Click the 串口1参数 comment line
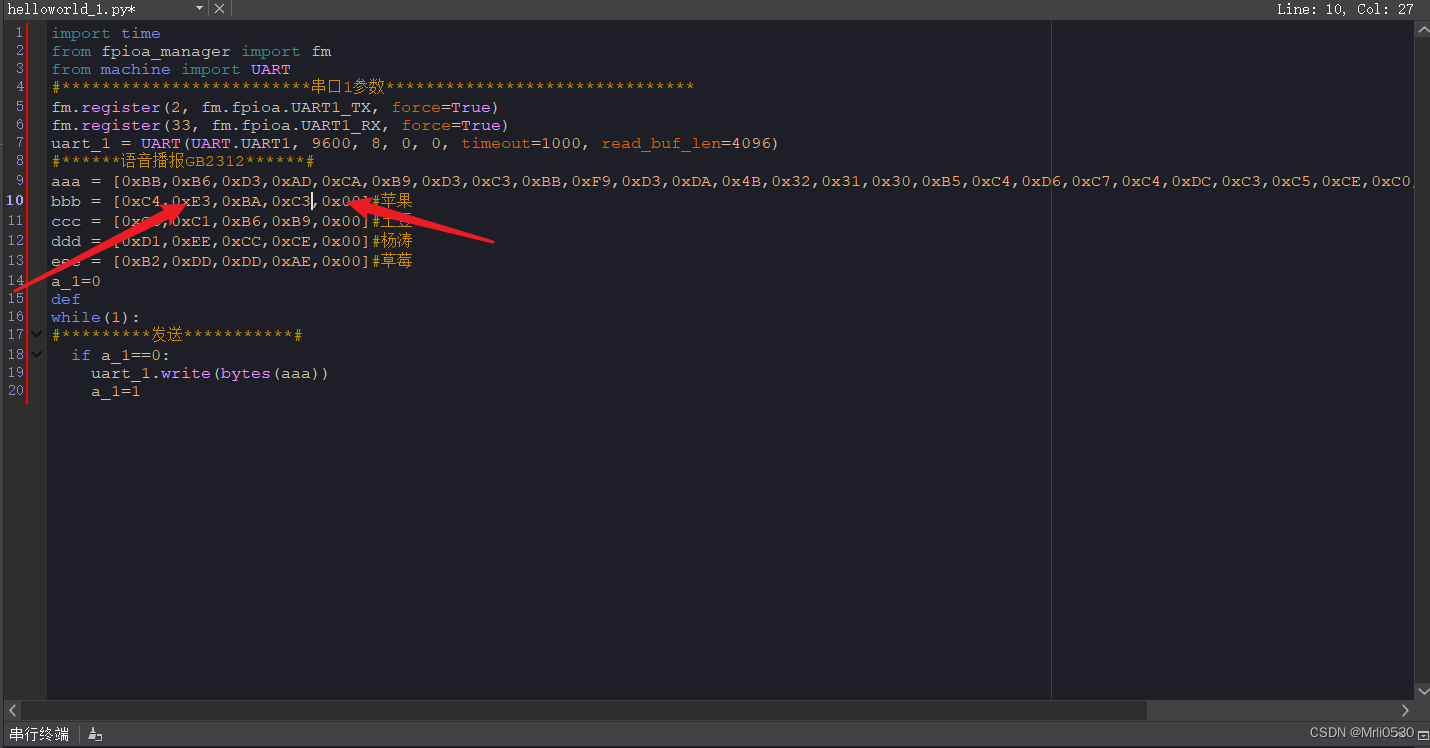This screenshot has width=1430, height=748. [x=373, y=87]
